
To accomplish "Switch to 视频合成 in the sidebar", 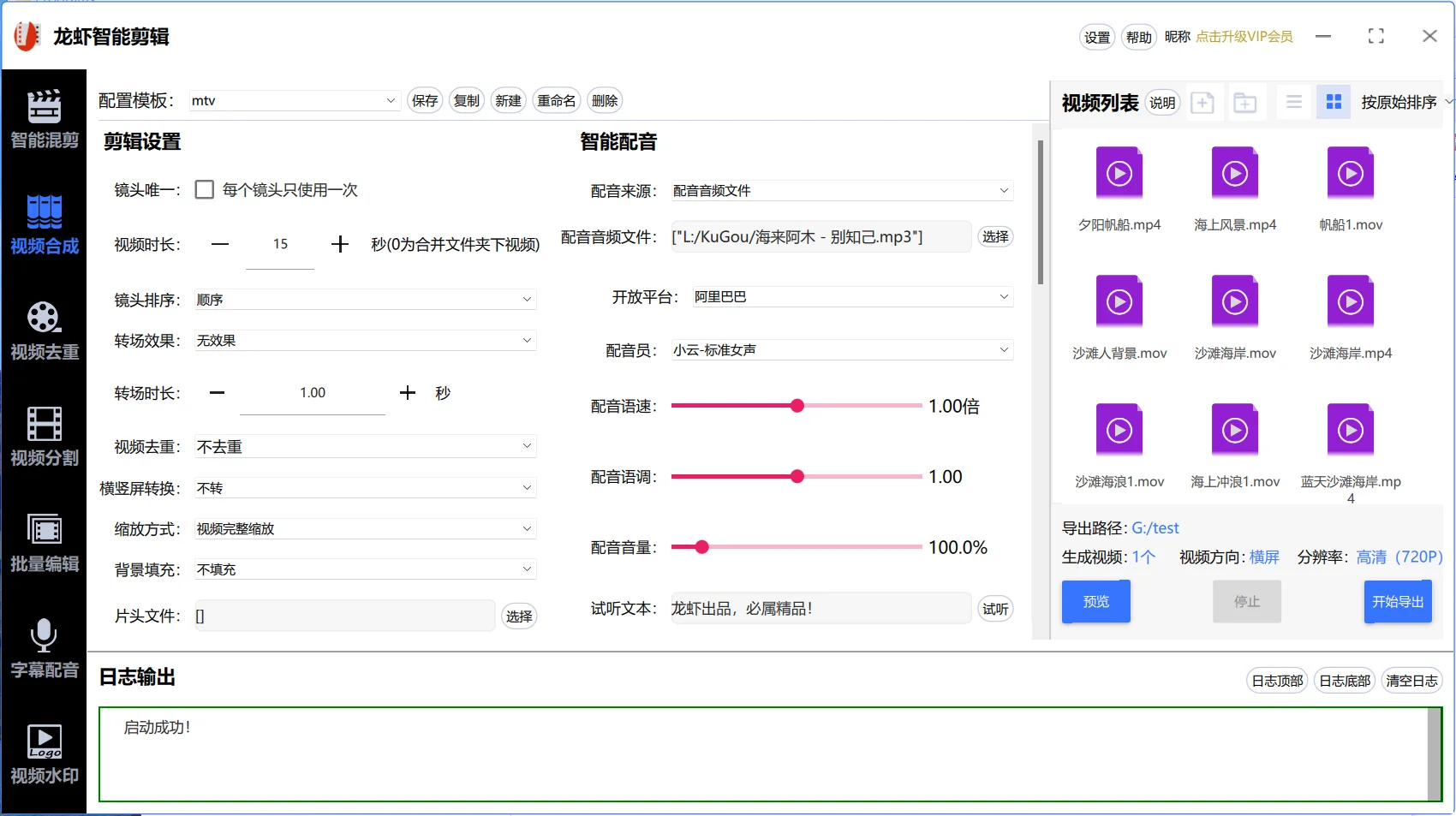I will pyautogui.click(x=44, y=225).
